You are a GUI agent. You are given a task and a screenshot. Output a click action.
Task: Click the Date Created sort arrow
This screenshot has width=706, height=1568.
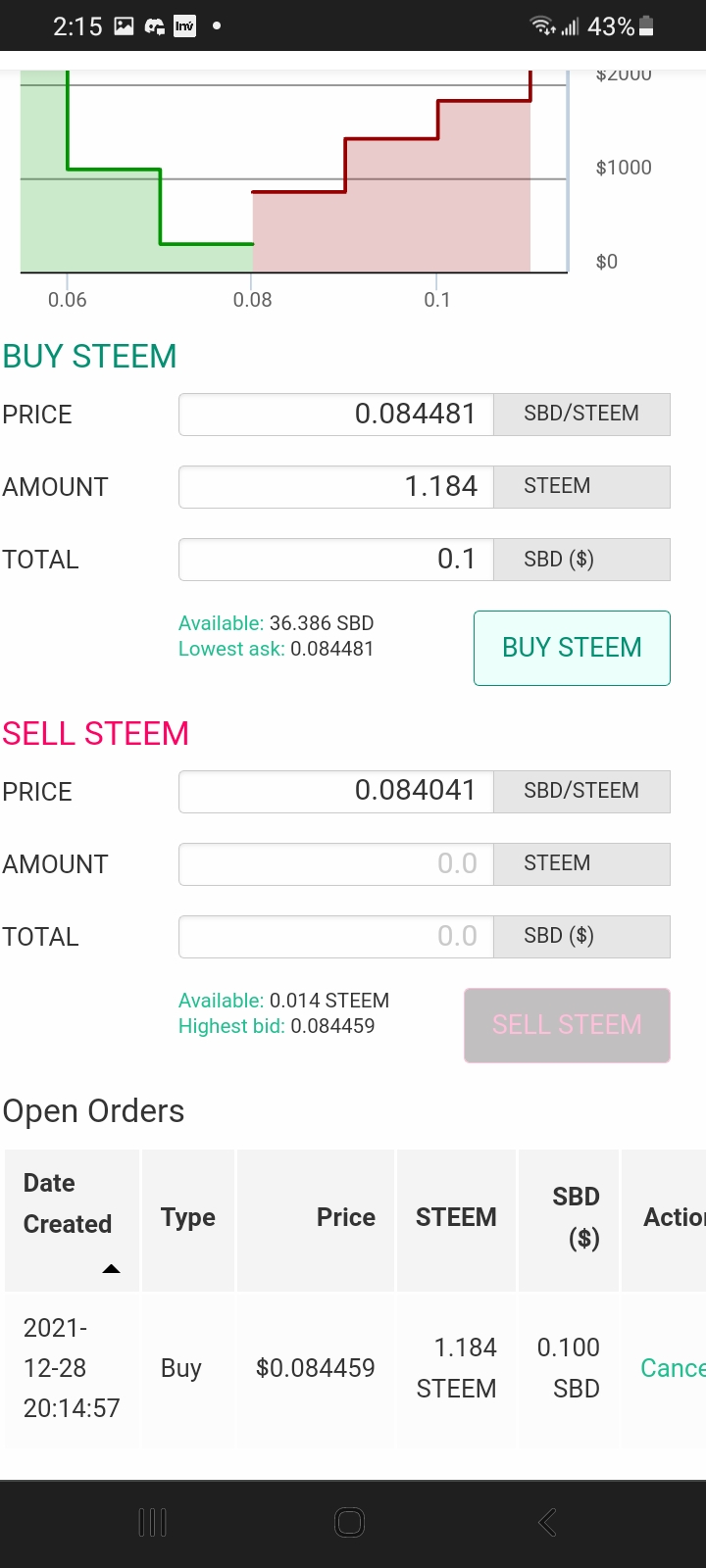point(111,1268)
